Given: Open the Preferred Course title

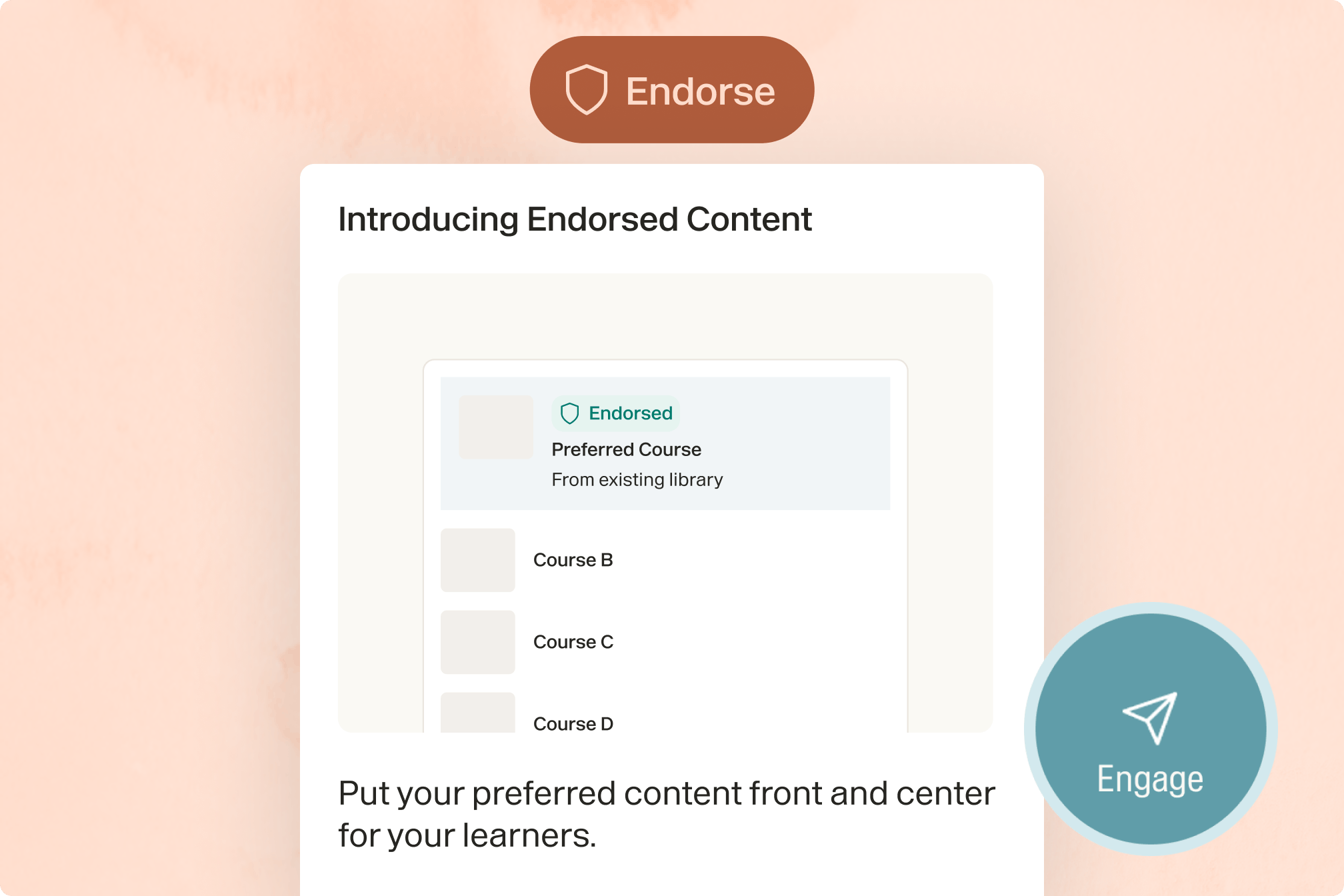Looking at the screenshot, I should (x=626, y=449).
